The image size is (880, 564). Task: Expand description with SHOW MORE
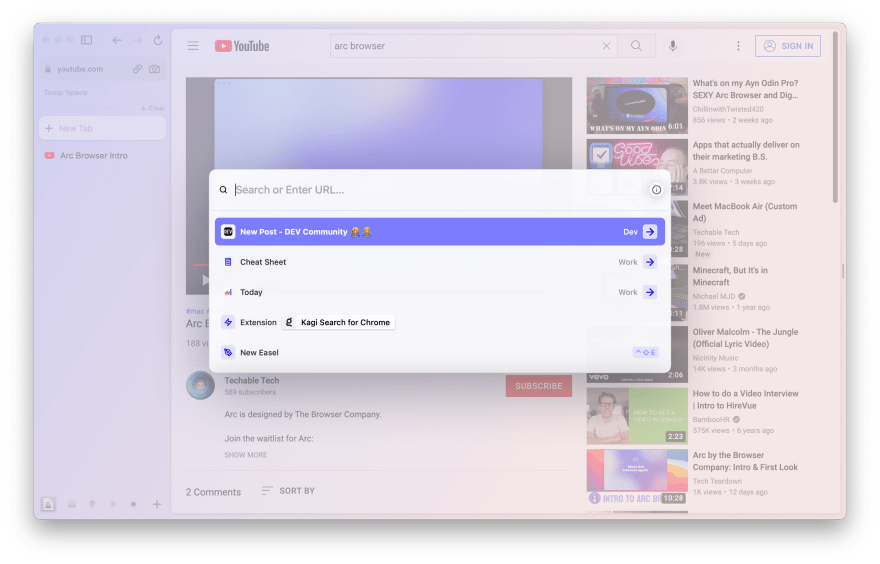click(246, 455)
